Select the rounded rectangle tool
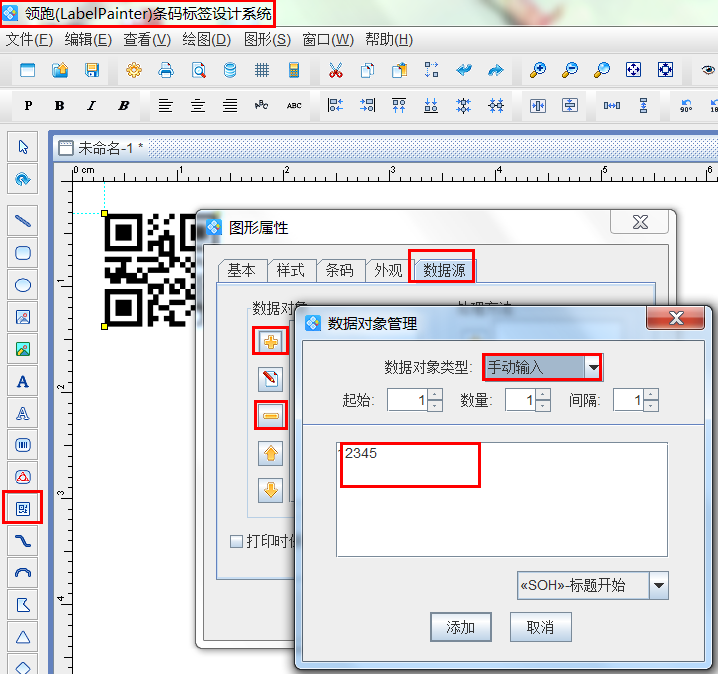 [23, 253]
